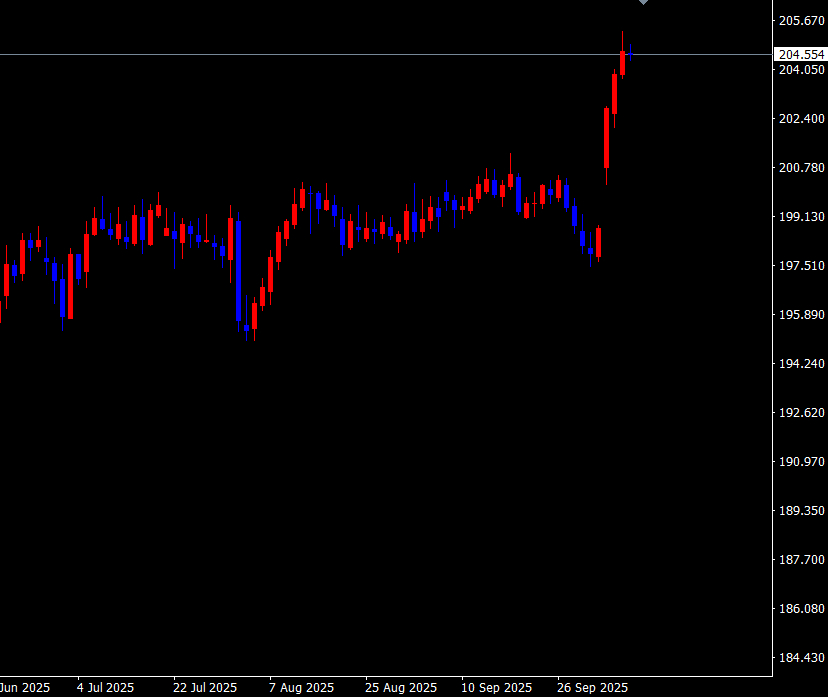This screenshot has height=697, width=828.
Task: Click the 189.350 price scale label
Action: 802,511
